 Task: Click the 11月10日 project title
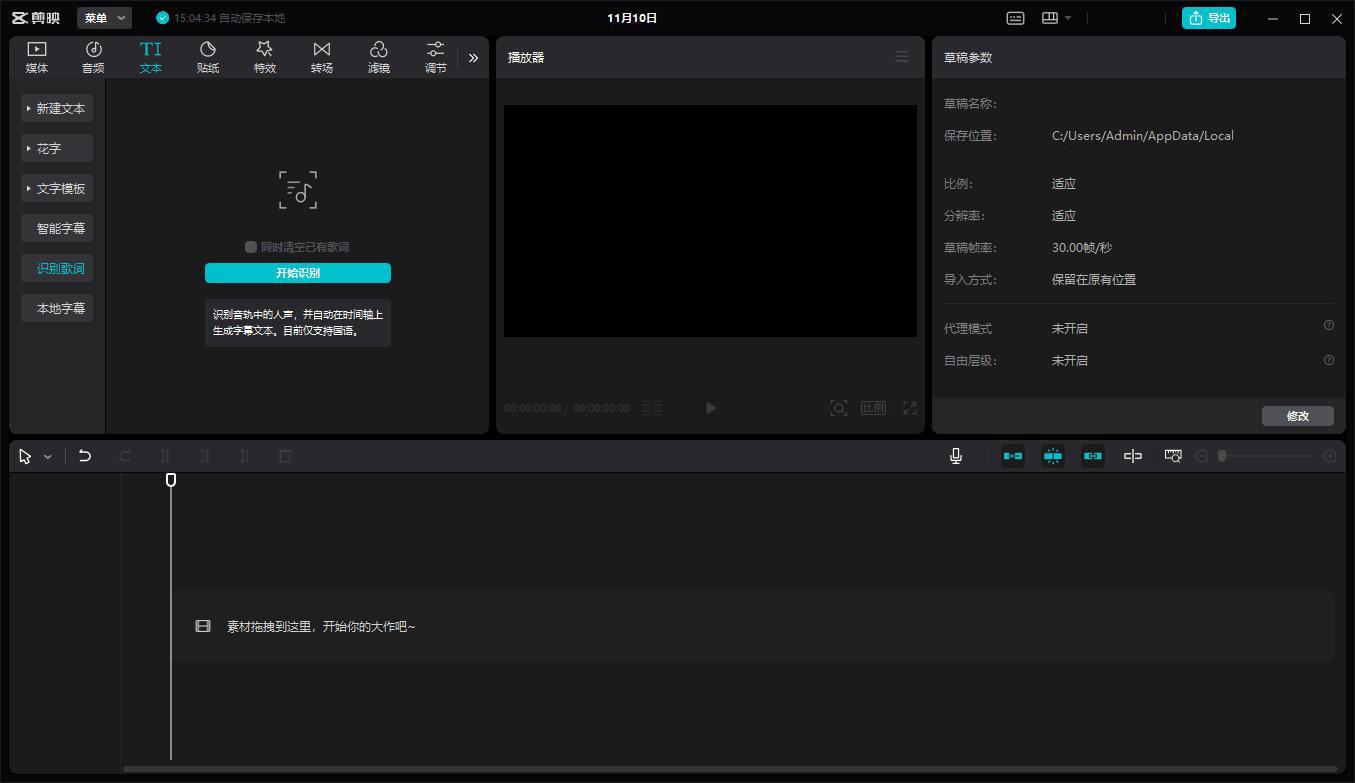click(632, 18)
